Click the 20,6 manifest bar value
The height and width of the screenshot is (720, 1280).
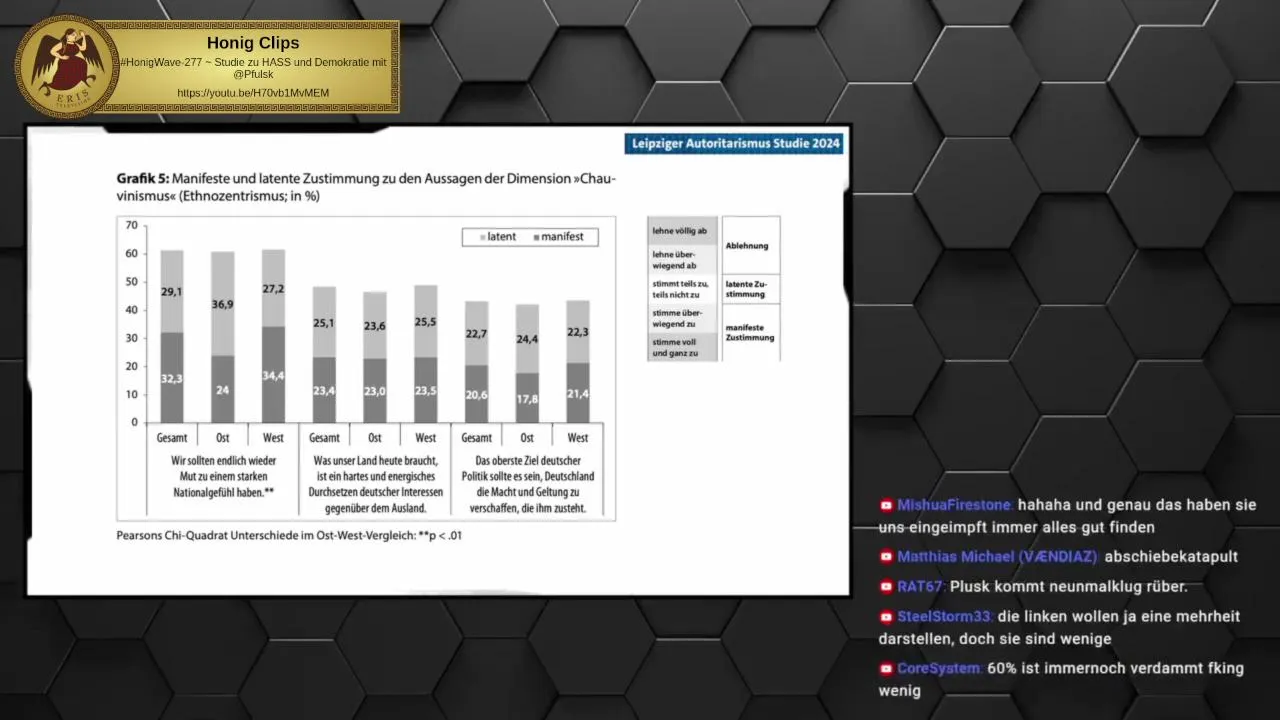[476, 395]
